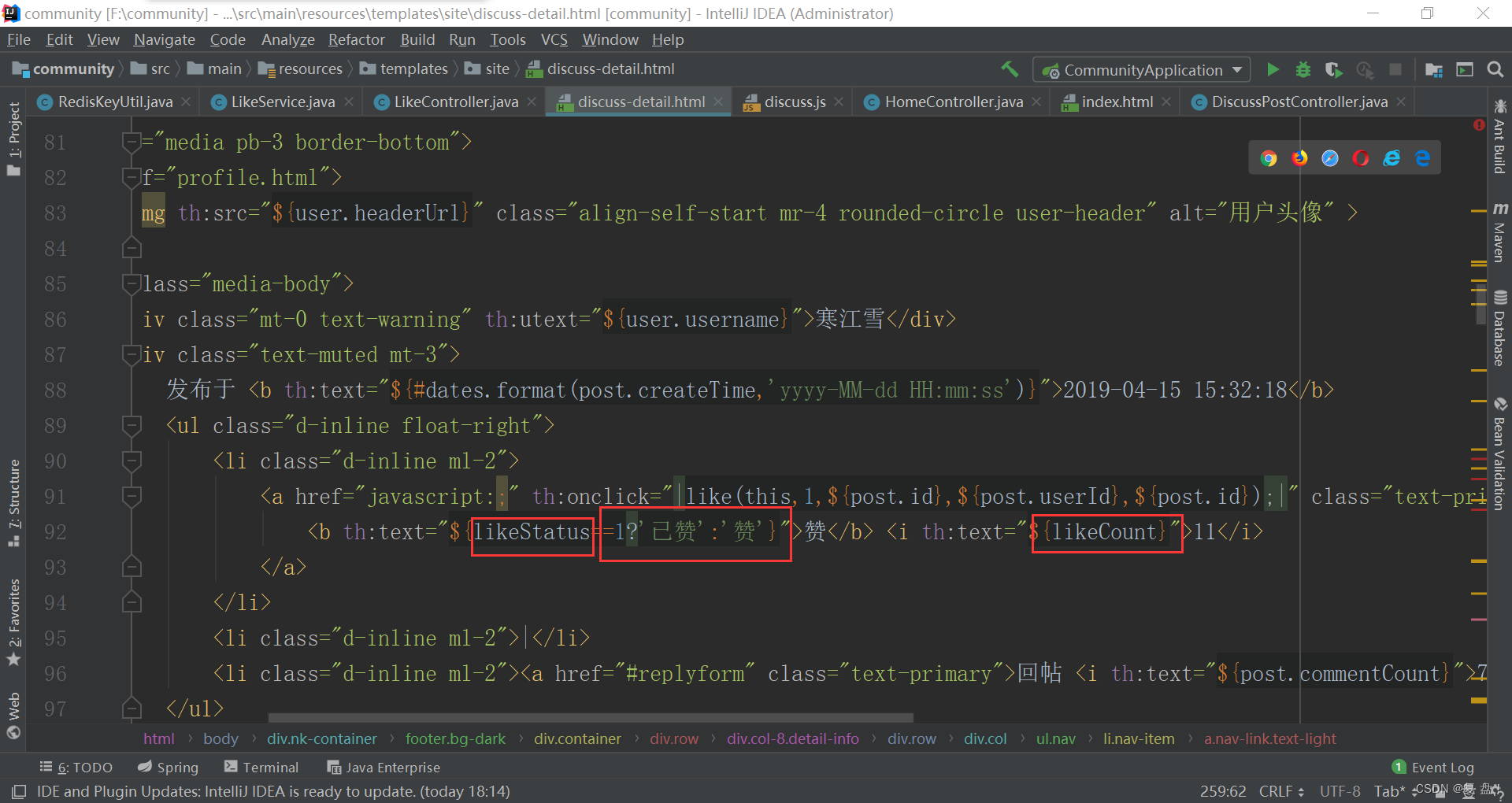Preview the page in Internet Explorer
This screenshot has height=803, width=1512.
pos(1392,158)
